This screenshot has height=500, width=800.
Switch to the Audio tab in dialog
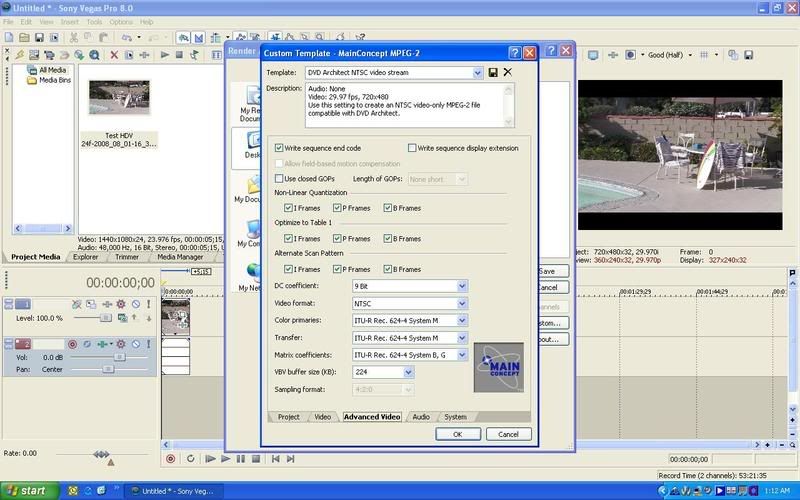click(x=421, y=417)
